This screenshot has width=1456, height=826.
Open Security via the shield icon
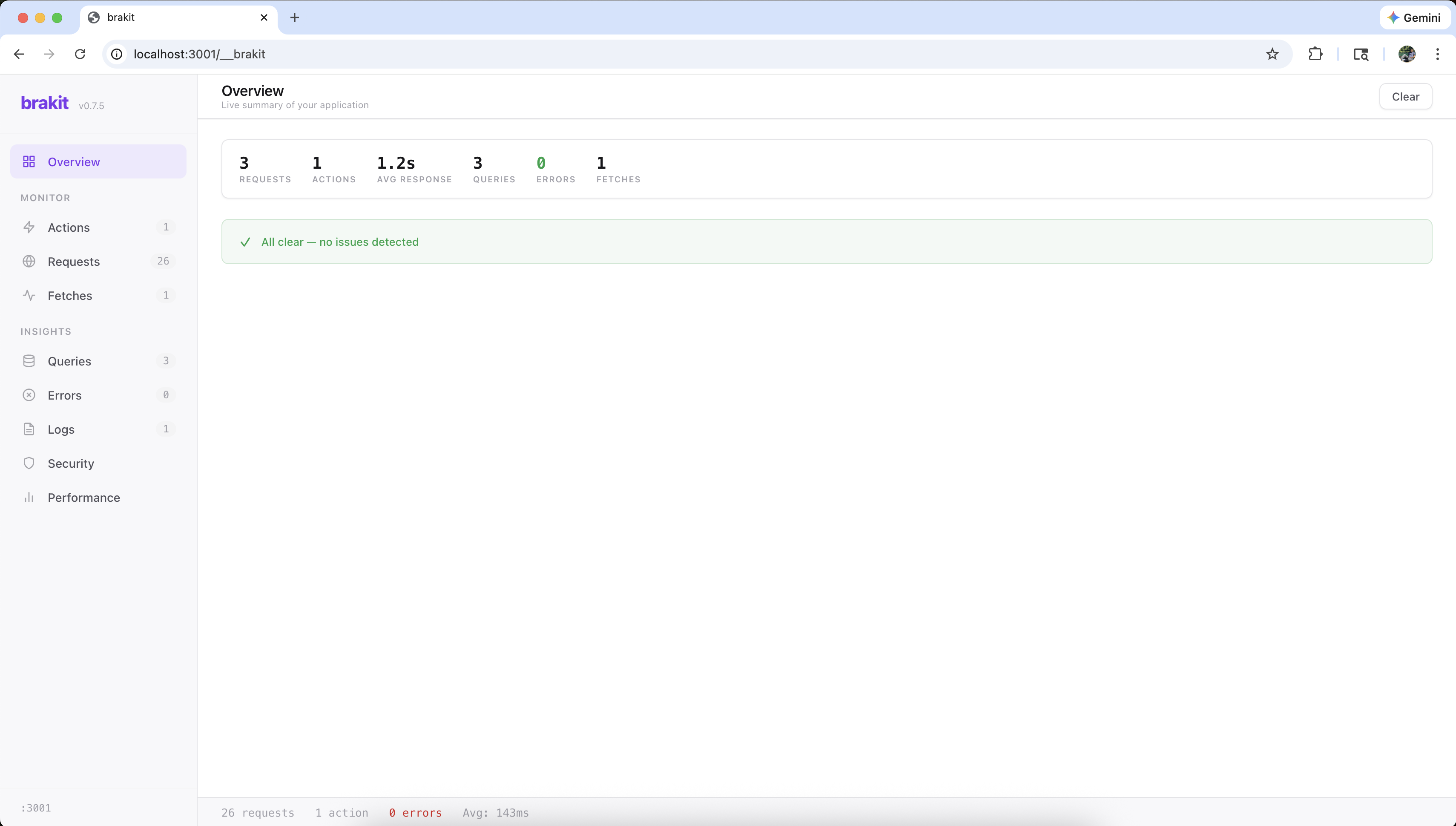(29, 463)
